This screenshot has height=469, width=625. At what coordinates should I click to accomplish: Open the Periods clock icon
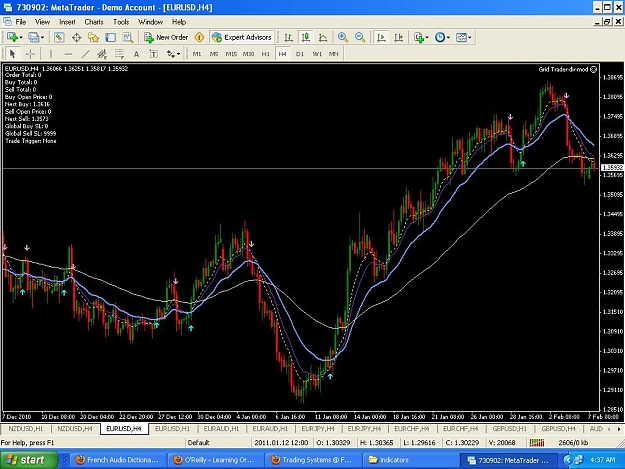(440, 37)
